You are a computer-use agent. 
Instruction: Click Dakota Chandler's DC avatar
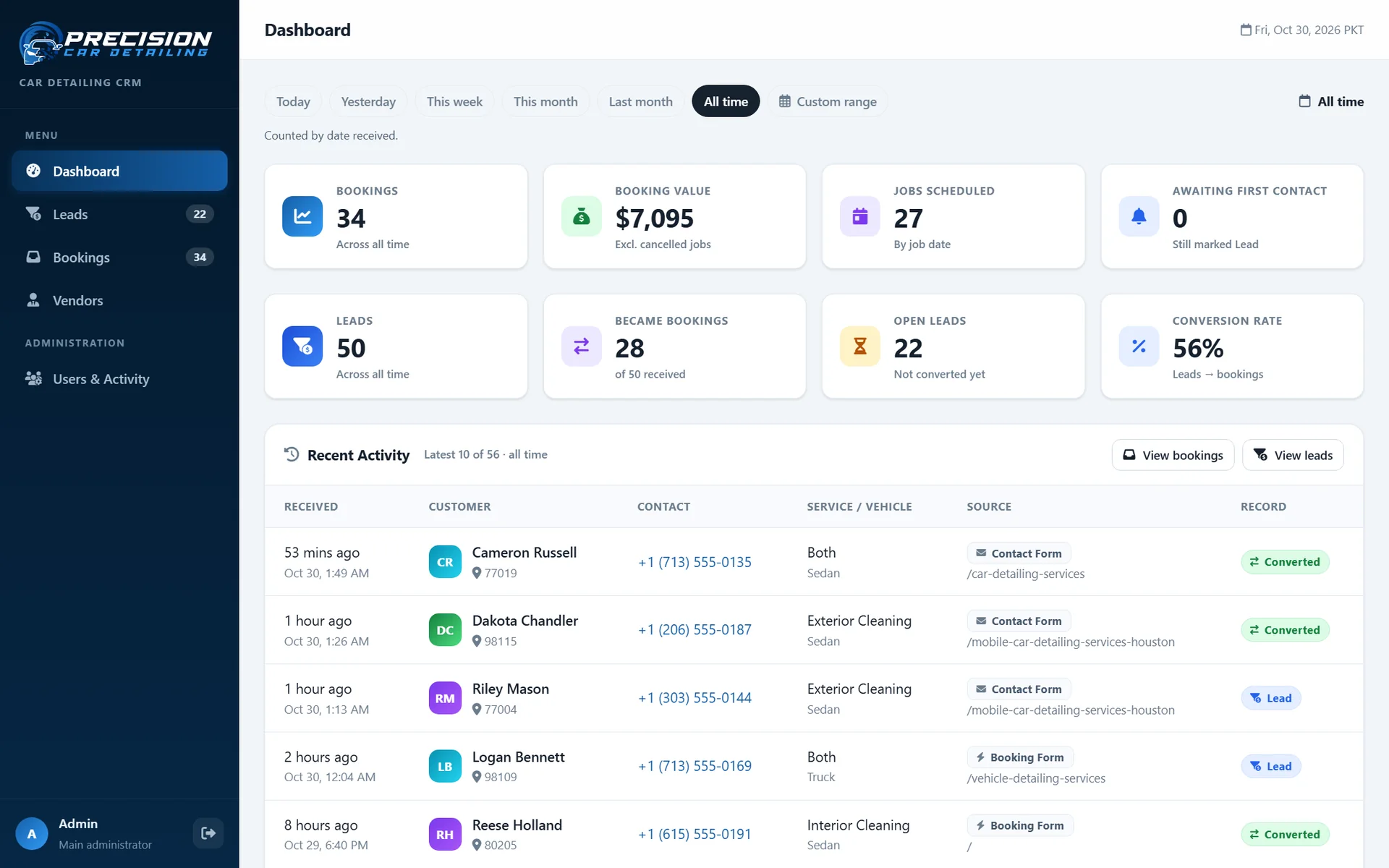pos(445,630)
